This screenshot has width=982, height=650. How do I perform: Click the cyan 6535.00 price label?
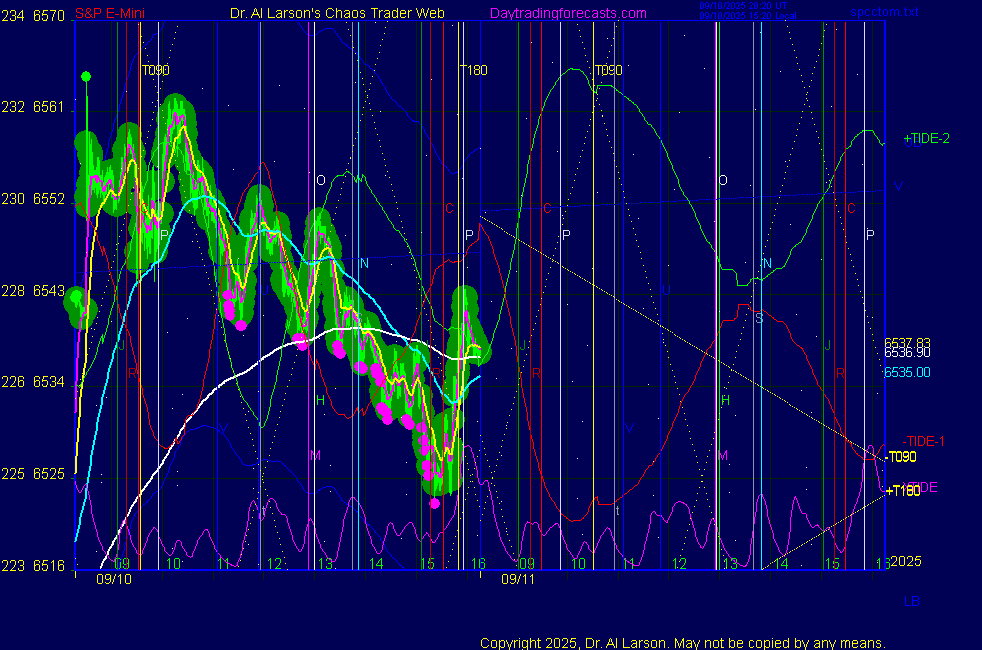(906, 372)
